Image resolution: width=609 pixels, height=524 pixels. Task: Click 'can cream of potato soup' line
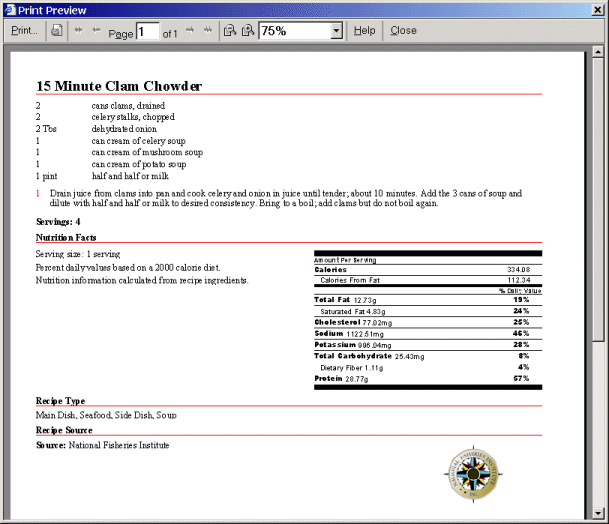[139, 164]
